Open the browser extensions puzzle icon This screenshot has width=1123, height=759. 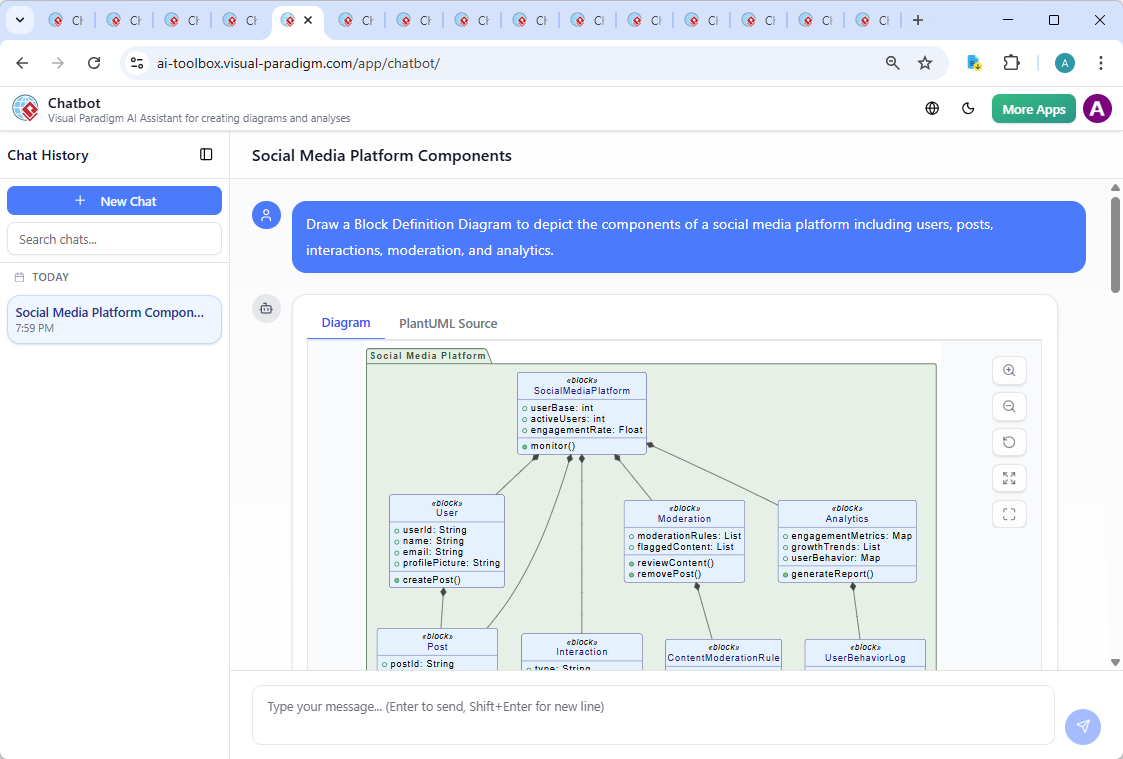tap(1011, 62)
